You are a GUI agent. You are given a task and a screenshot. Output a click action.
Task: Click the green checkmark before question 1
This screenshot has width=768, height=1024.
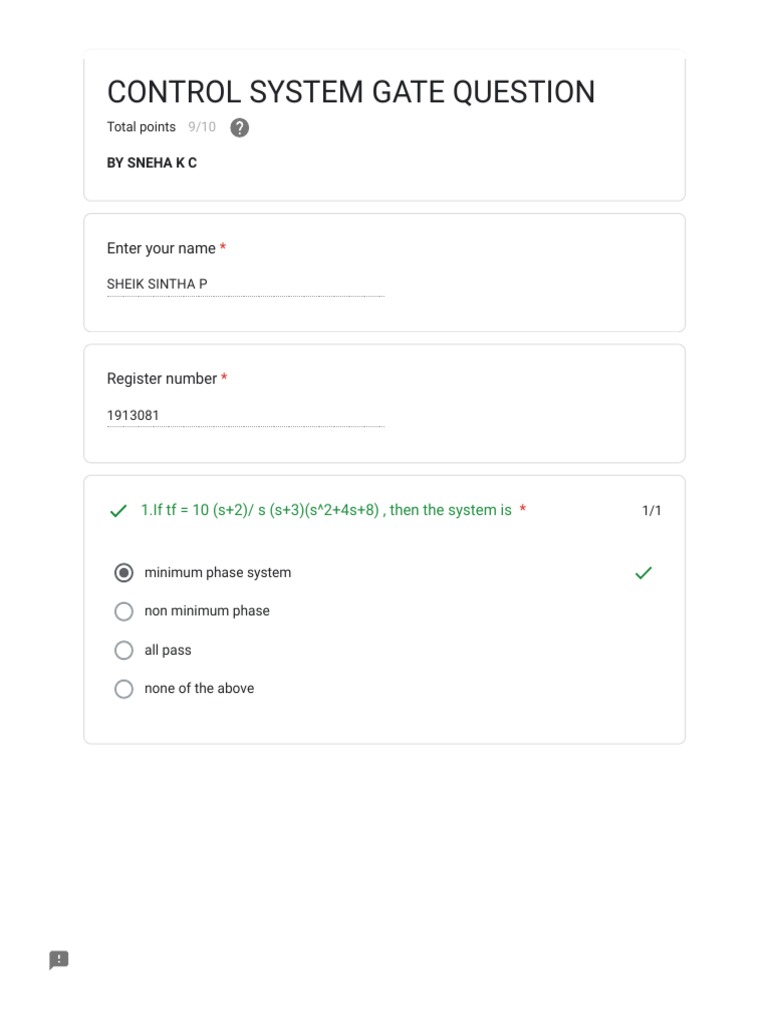coord(119,511)
